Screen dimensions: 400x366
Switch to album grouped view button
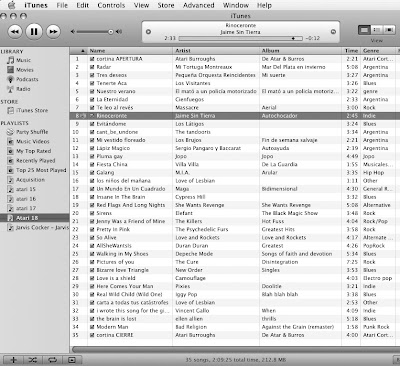click(x=377, y=30)
